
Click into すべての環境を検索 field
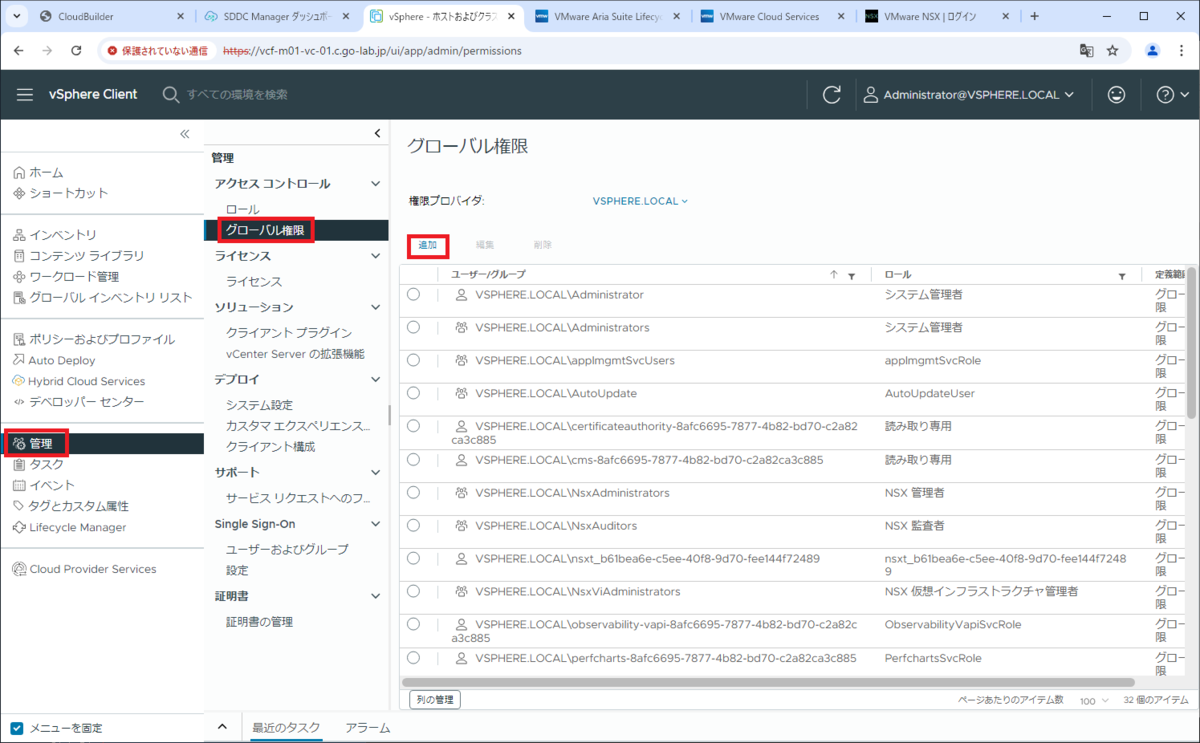pos(236,94)
